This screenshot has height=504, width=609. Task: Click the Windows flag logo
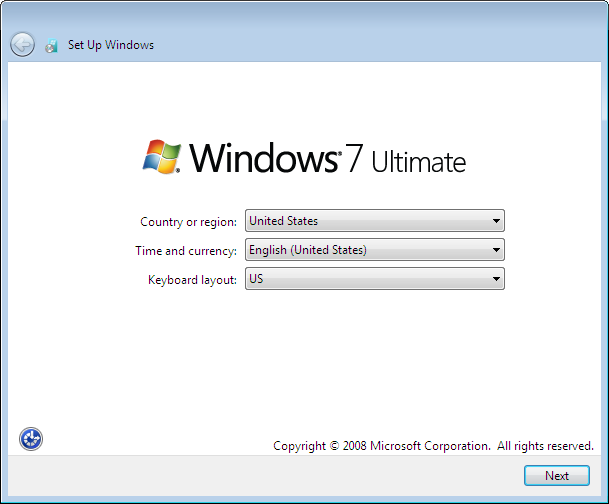161,157
